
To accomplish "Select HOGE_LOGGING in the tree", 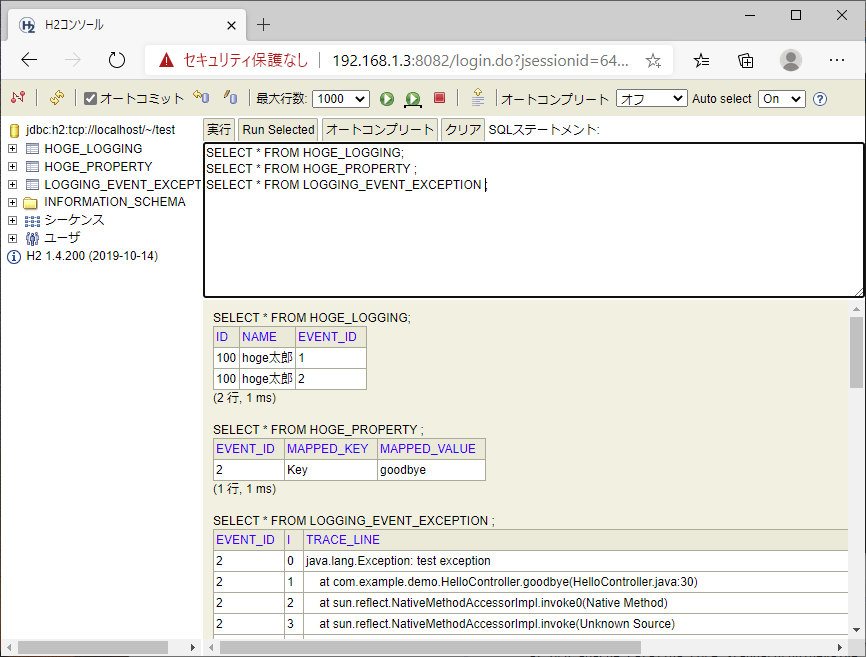I will (93, 149).
